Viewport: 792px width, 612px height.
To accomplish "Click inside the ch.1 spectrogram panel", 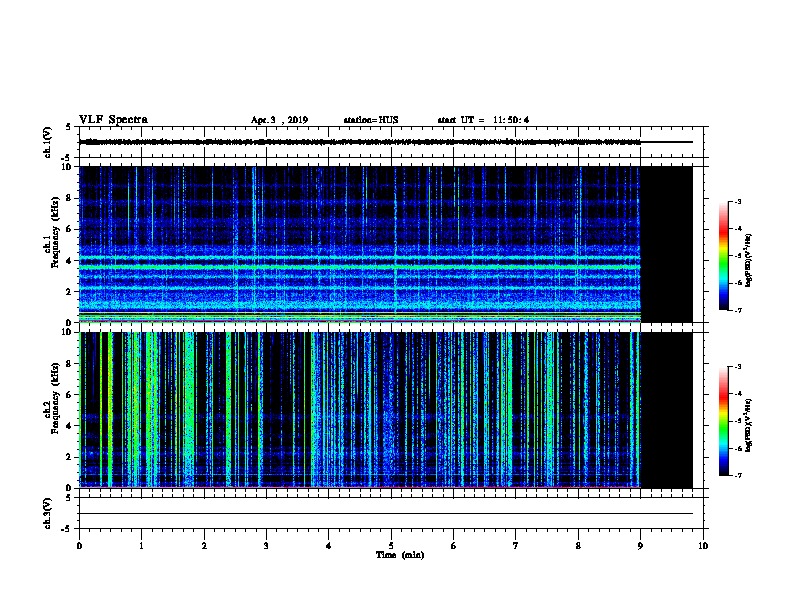I will point(360,244).
